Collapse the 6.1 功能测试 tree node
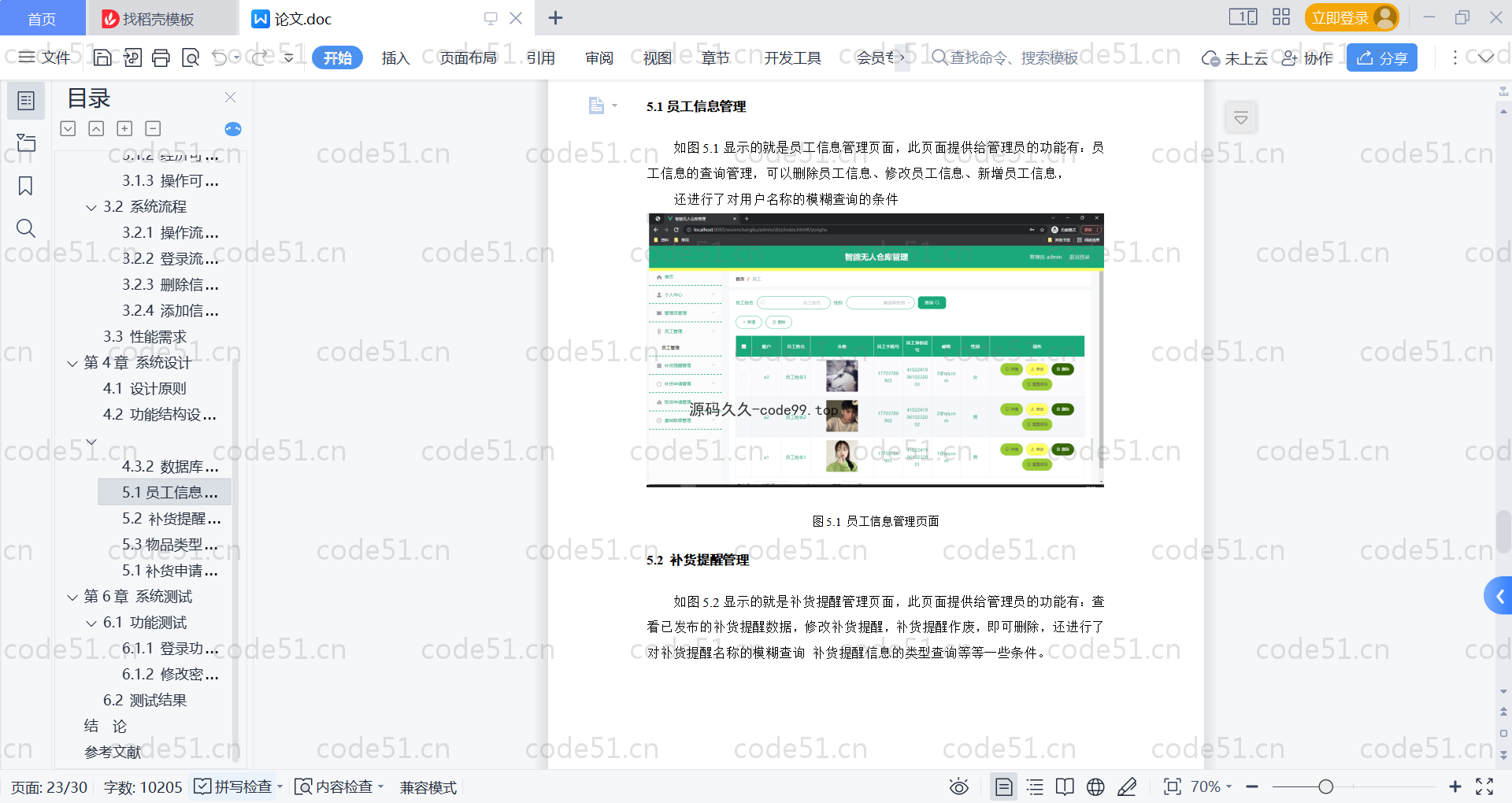Screen dimensions: 1512x803 pos(91,623)
